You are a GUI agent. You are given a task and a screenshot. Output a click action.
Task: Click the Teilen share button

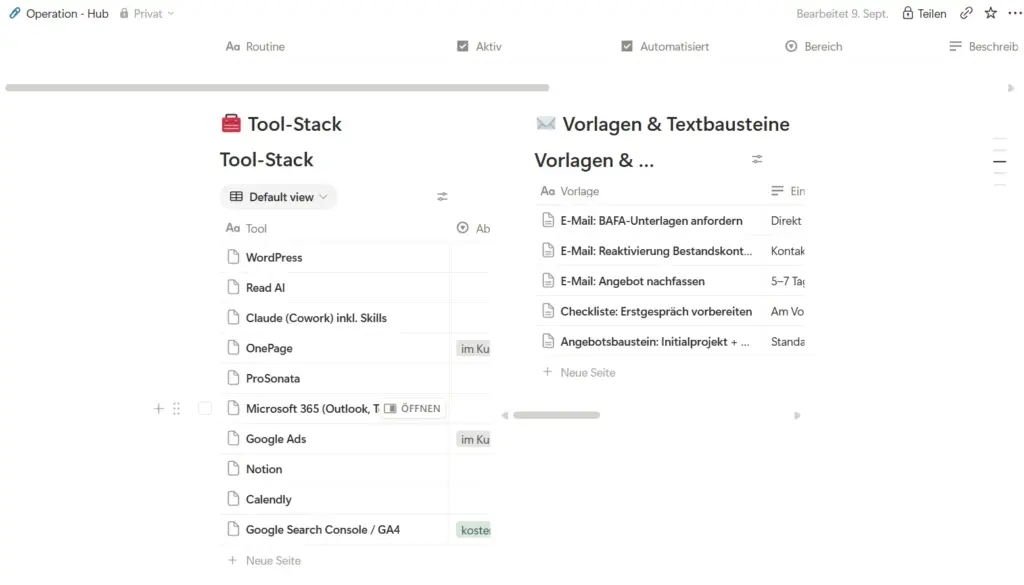point(924,13)
